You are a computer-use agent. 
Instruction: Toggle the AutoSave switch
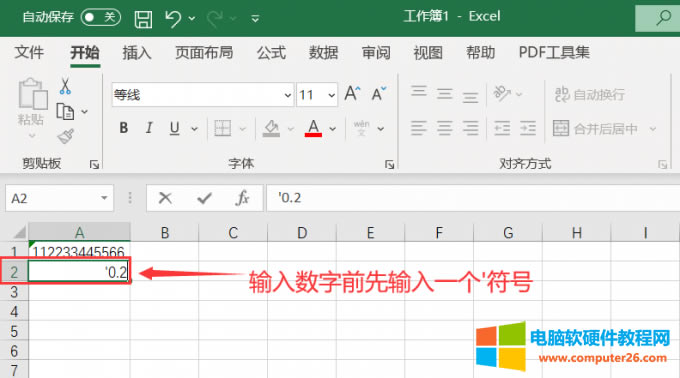(101, 17)
